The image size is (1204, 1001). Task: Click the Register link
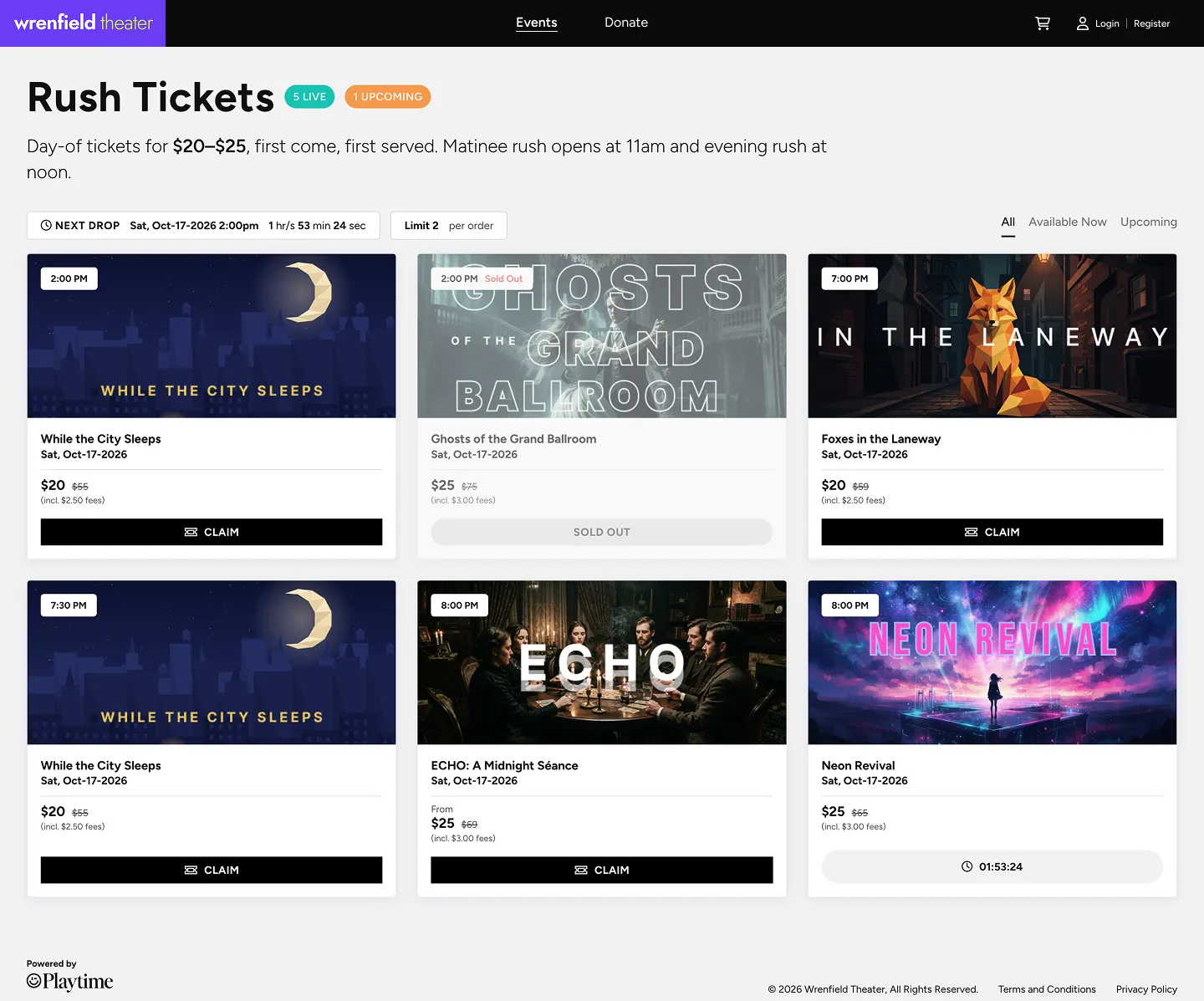1151,23
